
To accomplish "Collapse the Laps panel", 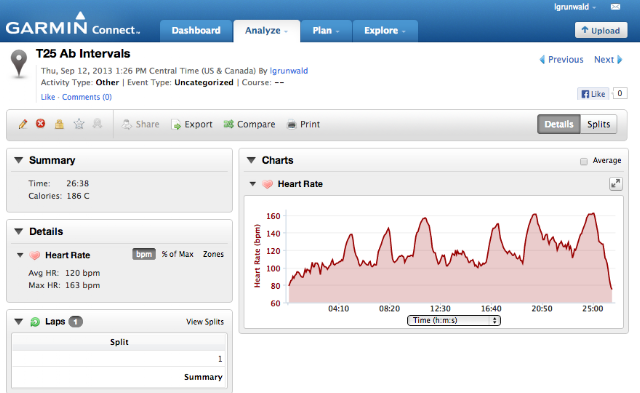I will coord(18,322).
